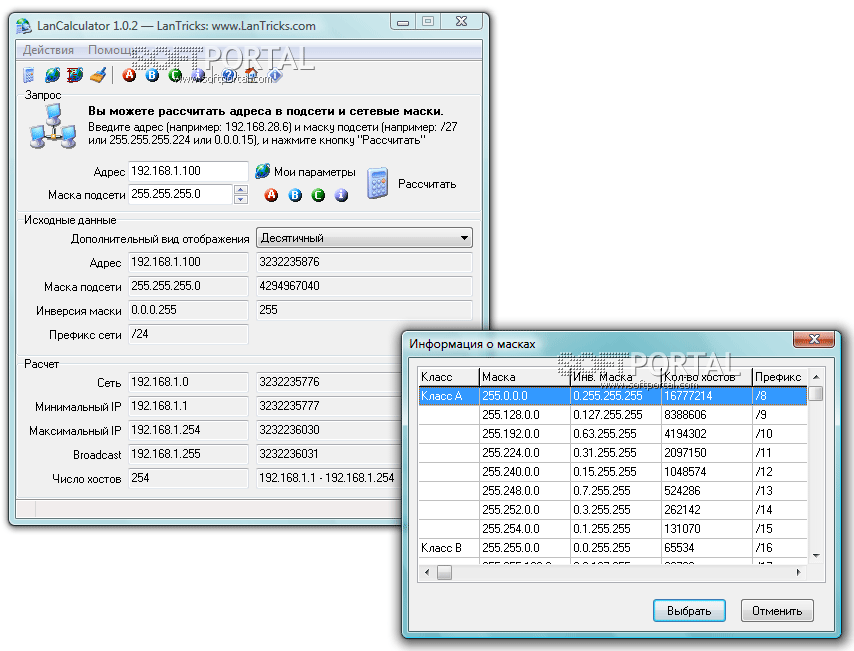Select the Класс A row 255.0.0.0
Image resolution: width=854 pixels, height=651 pixels.
[613, 396]
